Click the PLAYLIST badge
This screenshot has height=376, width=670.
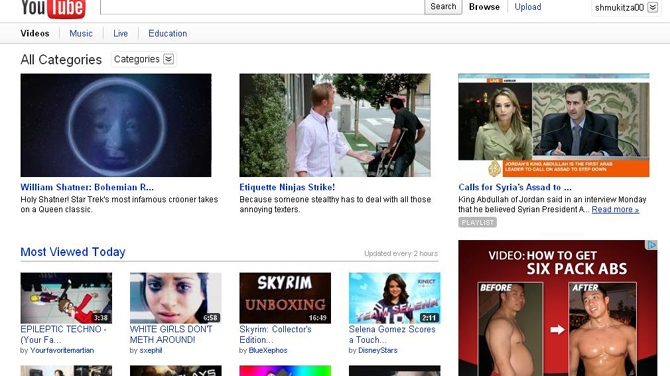tap(478, 222)
